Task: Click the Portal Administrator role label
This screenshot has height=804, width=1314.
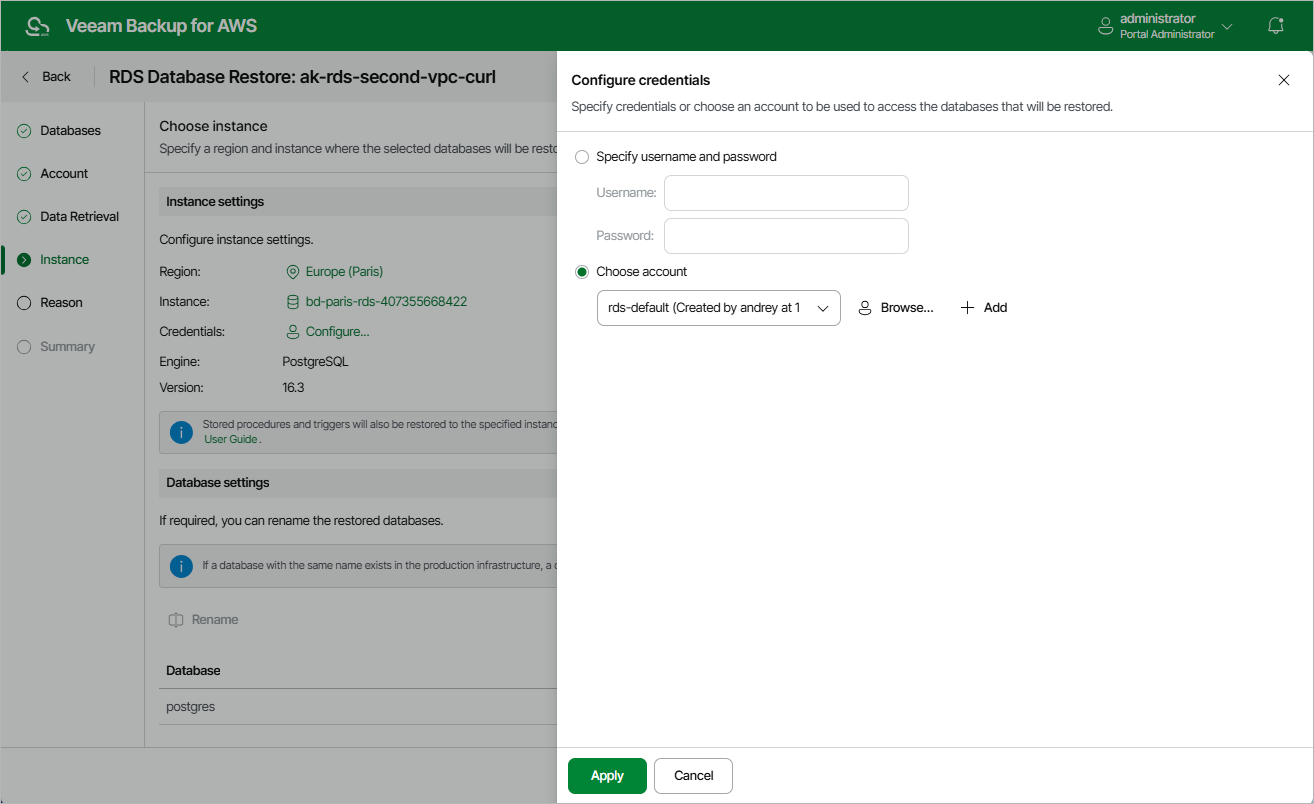Action: [1167, 34]
